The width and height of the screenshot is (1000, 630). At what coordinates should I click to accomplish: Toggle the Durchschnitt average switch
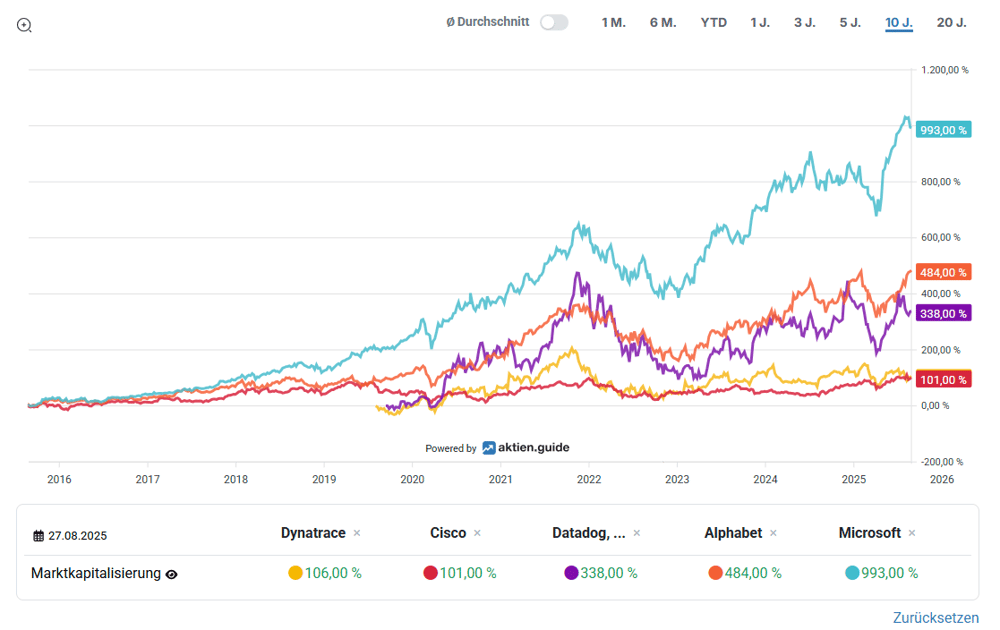click(554, 22)
